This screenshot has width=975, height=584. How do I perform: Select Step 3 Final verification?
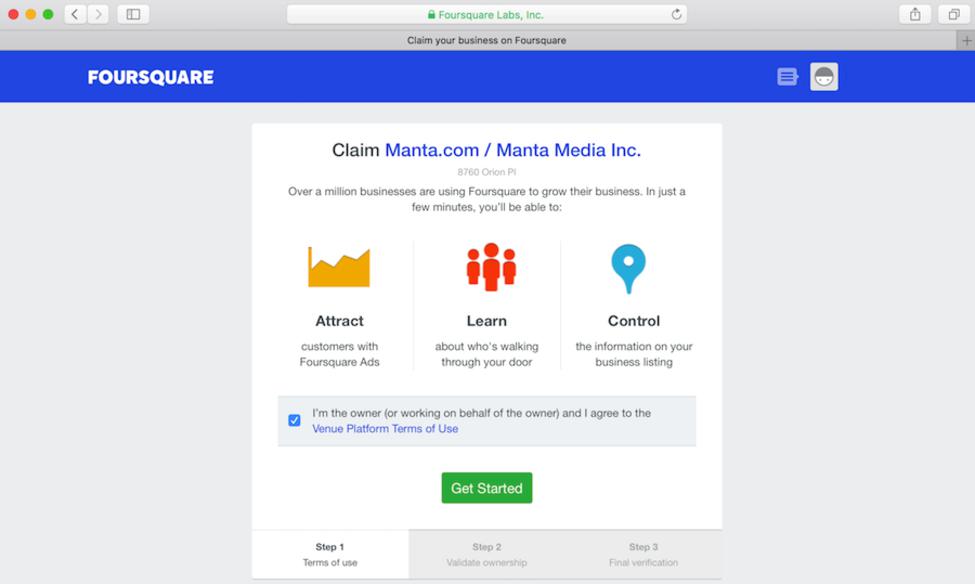[644, 554]
